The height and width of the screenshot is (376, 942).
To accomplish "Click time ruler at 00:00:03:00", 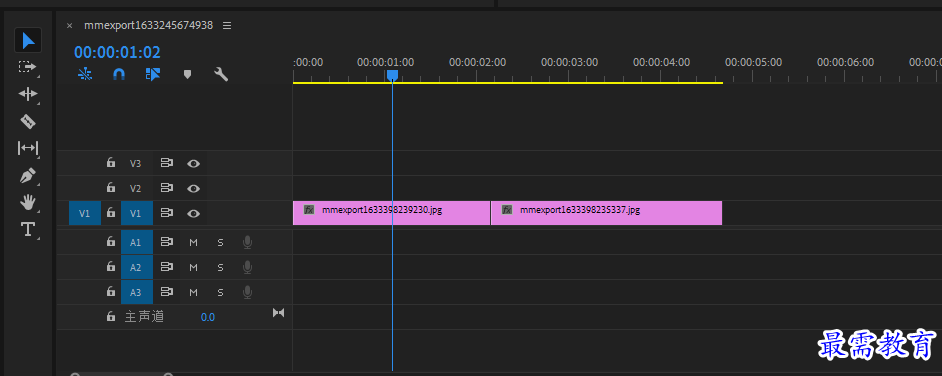I will (569, 62).
